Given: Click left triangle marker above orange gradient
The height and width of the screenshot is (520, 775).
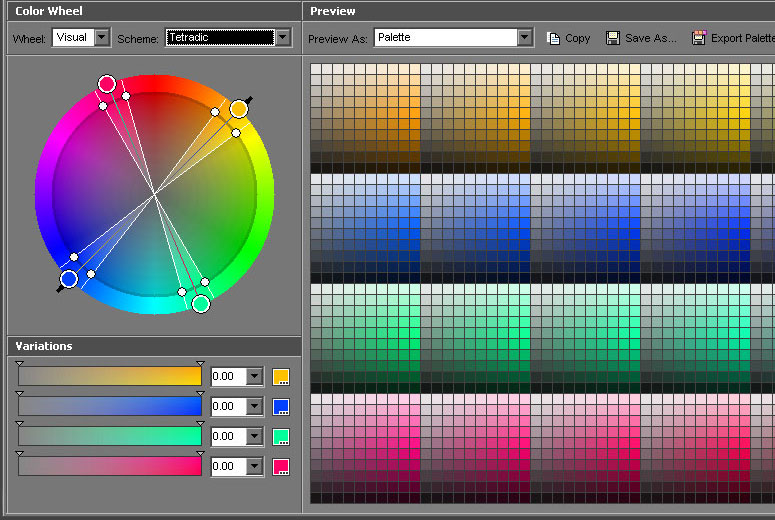Looking at the screenshot, I should (19, 363).
